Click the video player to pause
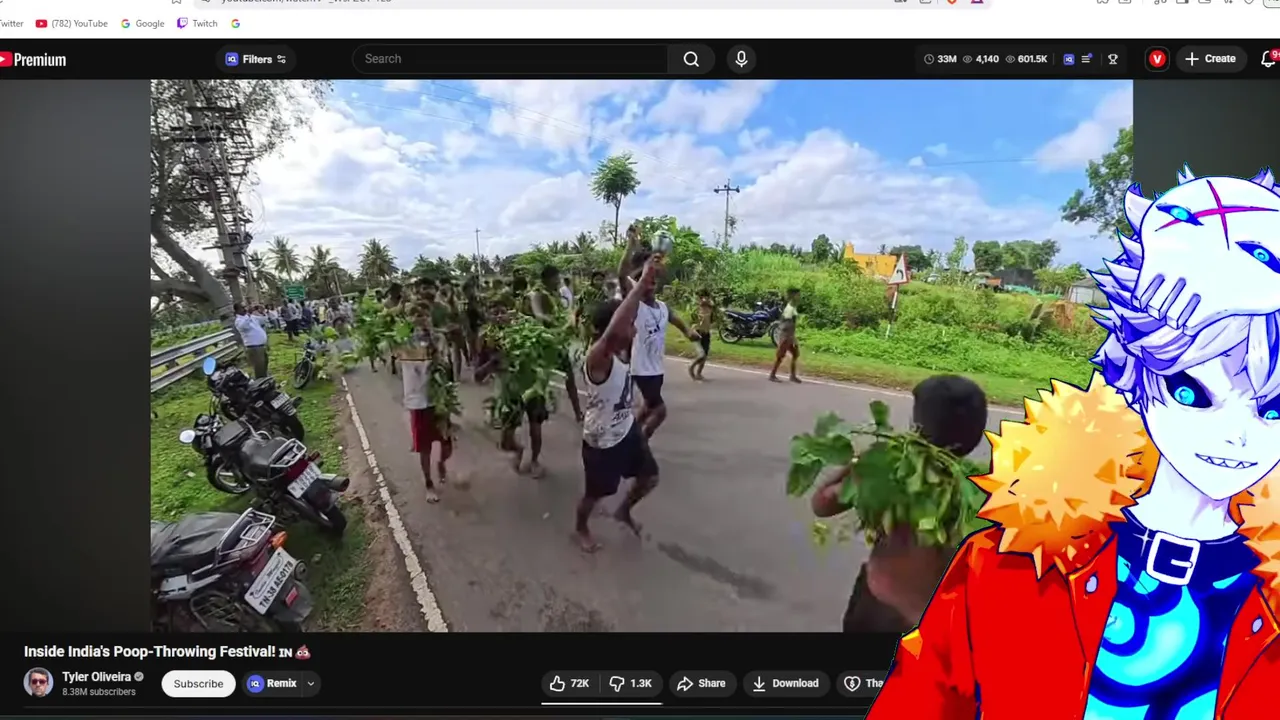 641,355
